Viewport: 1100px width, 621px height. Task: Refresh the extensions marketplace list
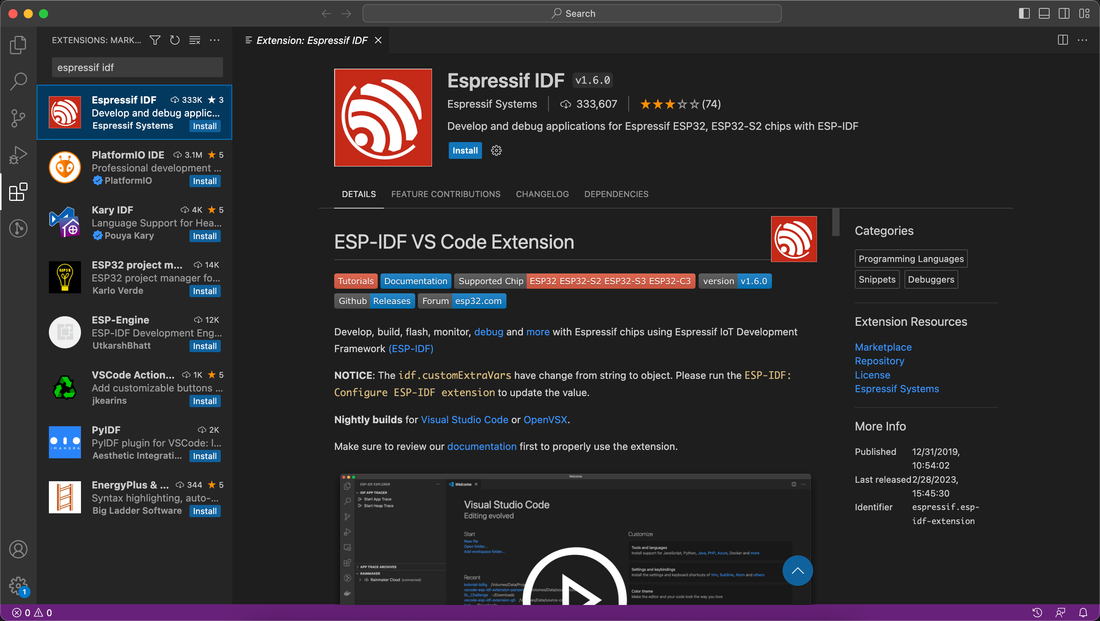click(175, 39)
